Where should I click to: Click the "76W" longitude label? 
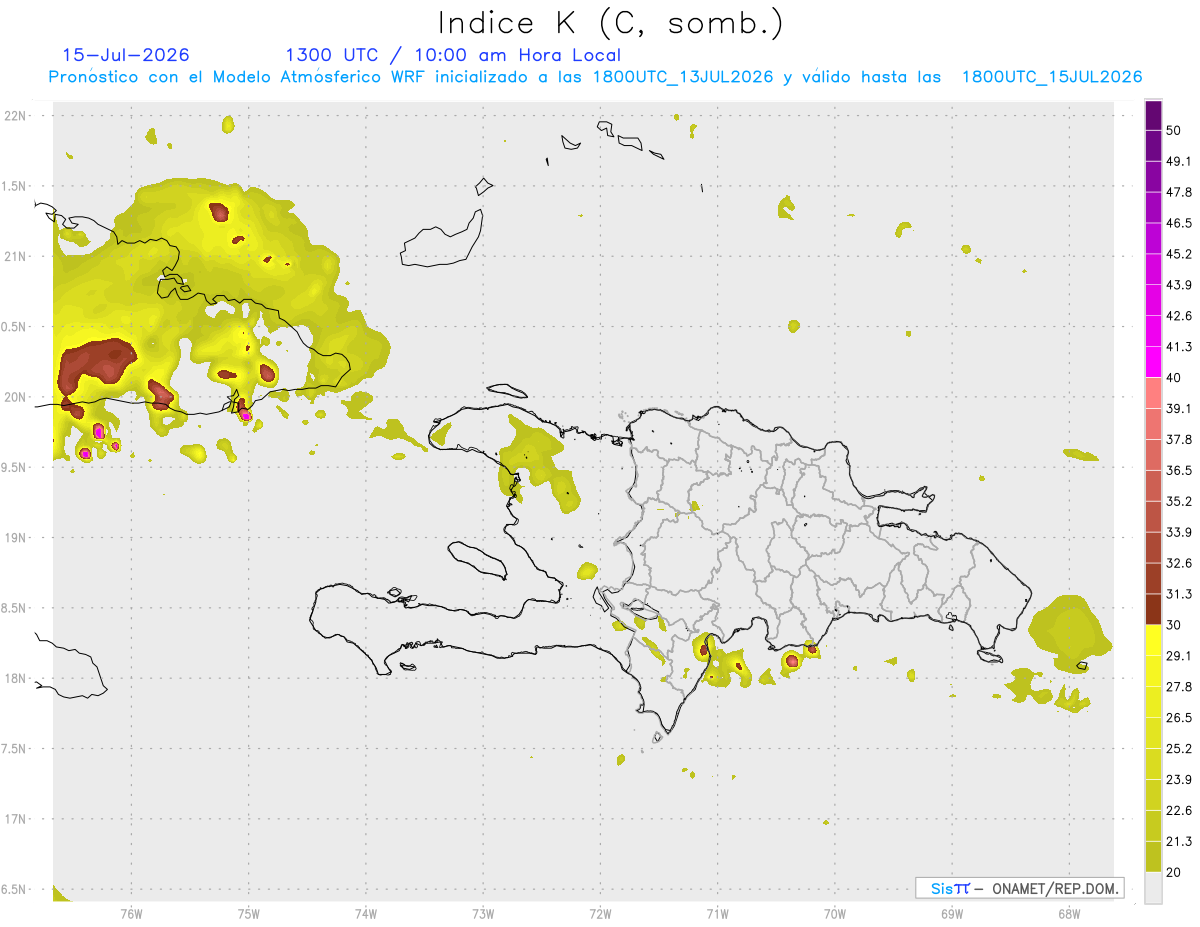pos(131,913)
